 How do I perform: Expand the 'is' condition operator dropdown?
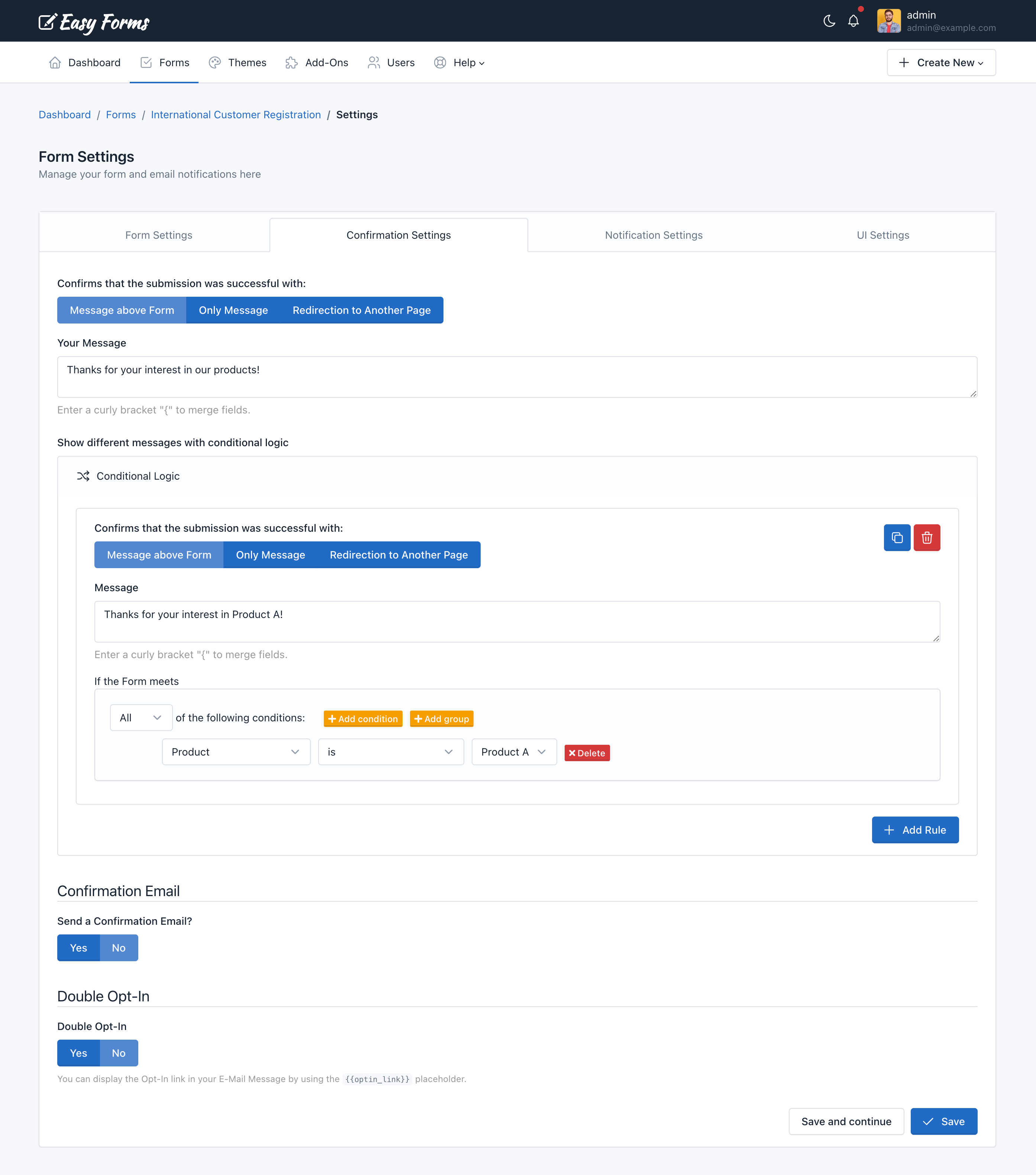390,752
